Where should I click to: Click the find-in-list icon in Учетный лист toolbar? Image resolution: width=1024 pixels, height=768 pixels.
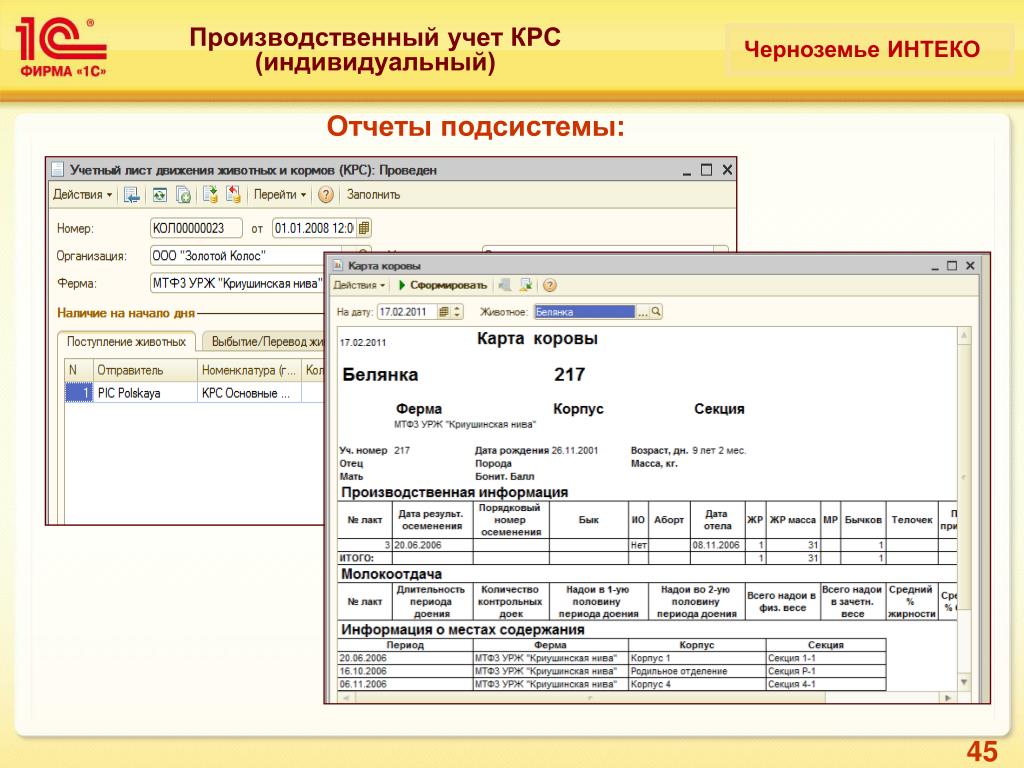click(131, 195)
